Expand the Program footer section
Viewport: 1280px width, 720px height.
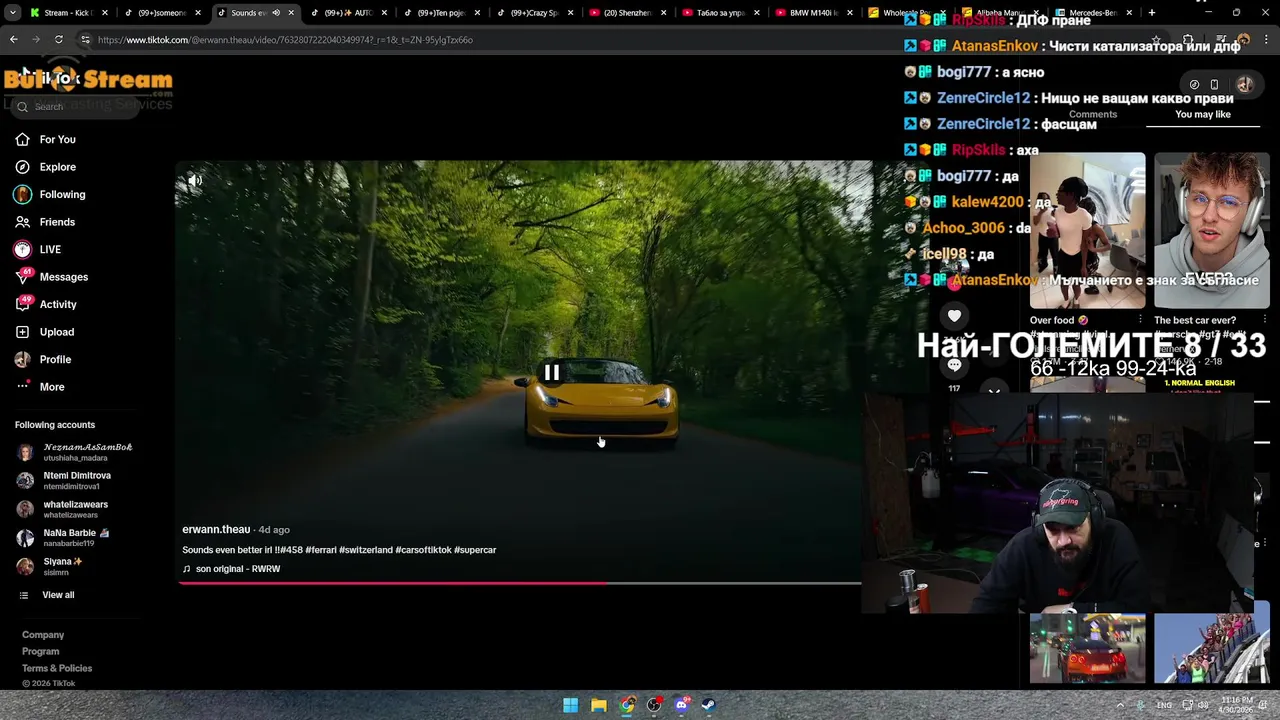tap(41, 652)
